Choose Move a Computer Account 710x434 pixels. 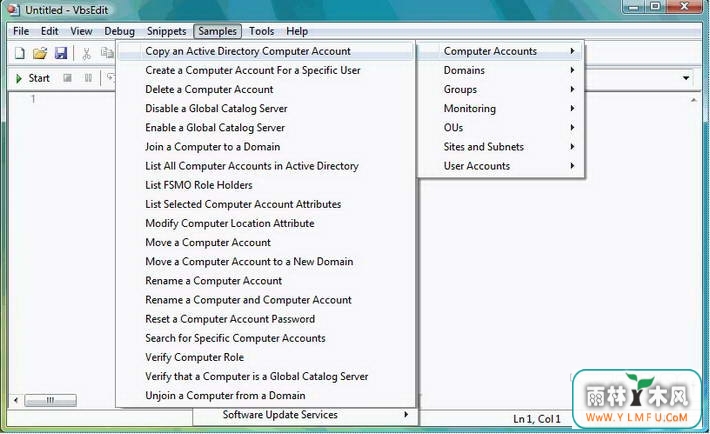(266, 242)
